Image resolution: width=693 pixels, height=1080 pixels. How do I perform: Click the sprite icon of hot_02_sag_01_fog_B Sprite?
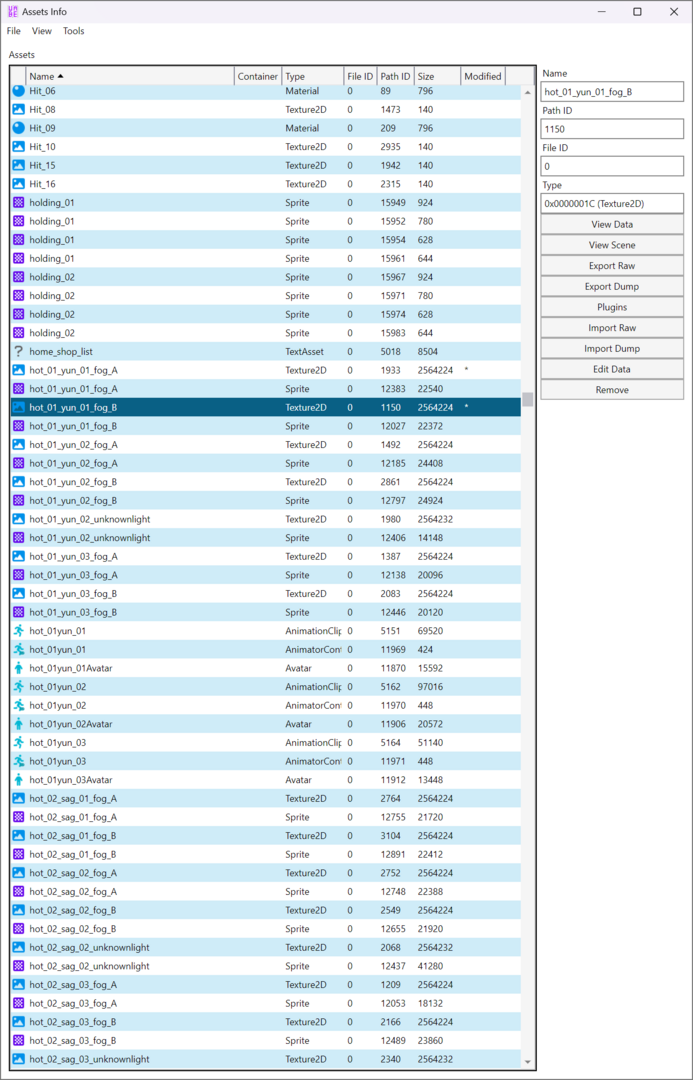[19, 854]
